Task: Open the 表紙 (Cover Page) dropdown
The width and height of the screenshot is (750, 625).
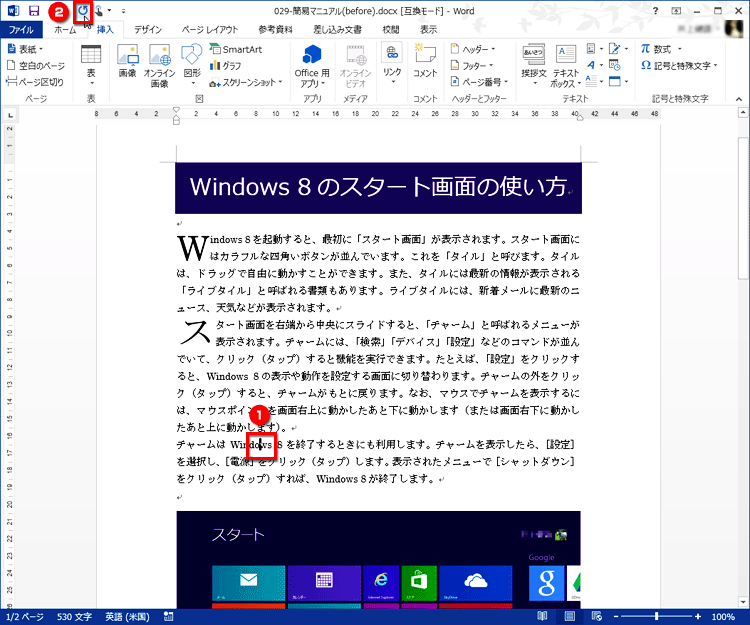Action: [25, 49]
